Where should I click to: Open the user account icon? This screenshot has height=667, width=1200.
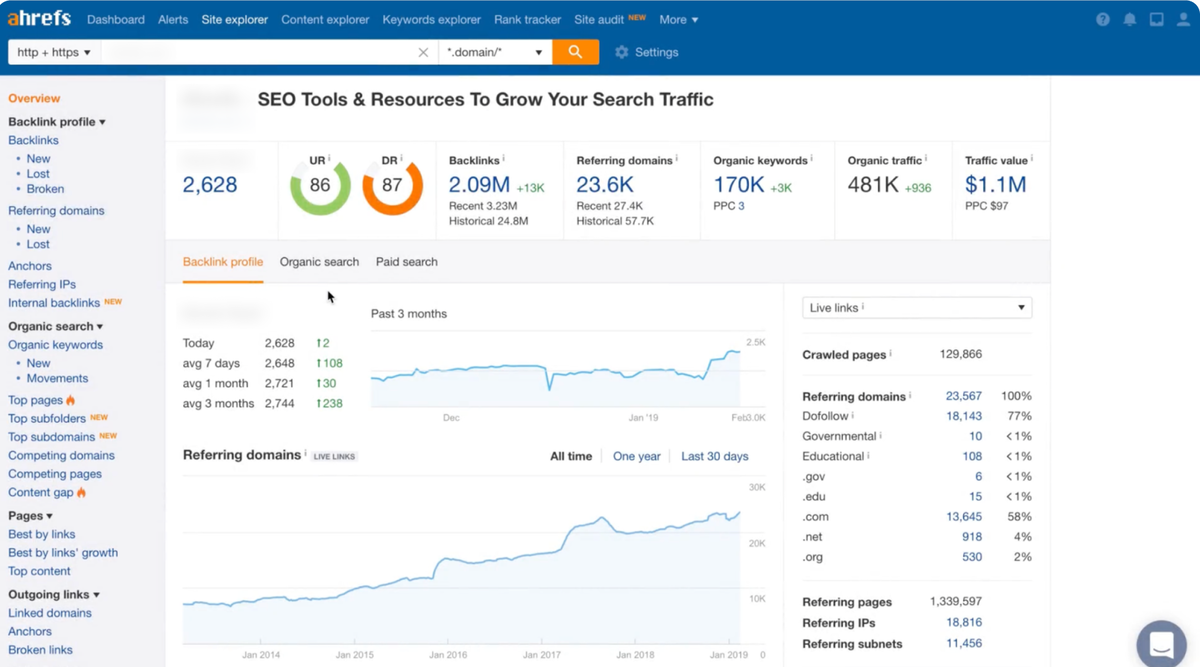1183,19
